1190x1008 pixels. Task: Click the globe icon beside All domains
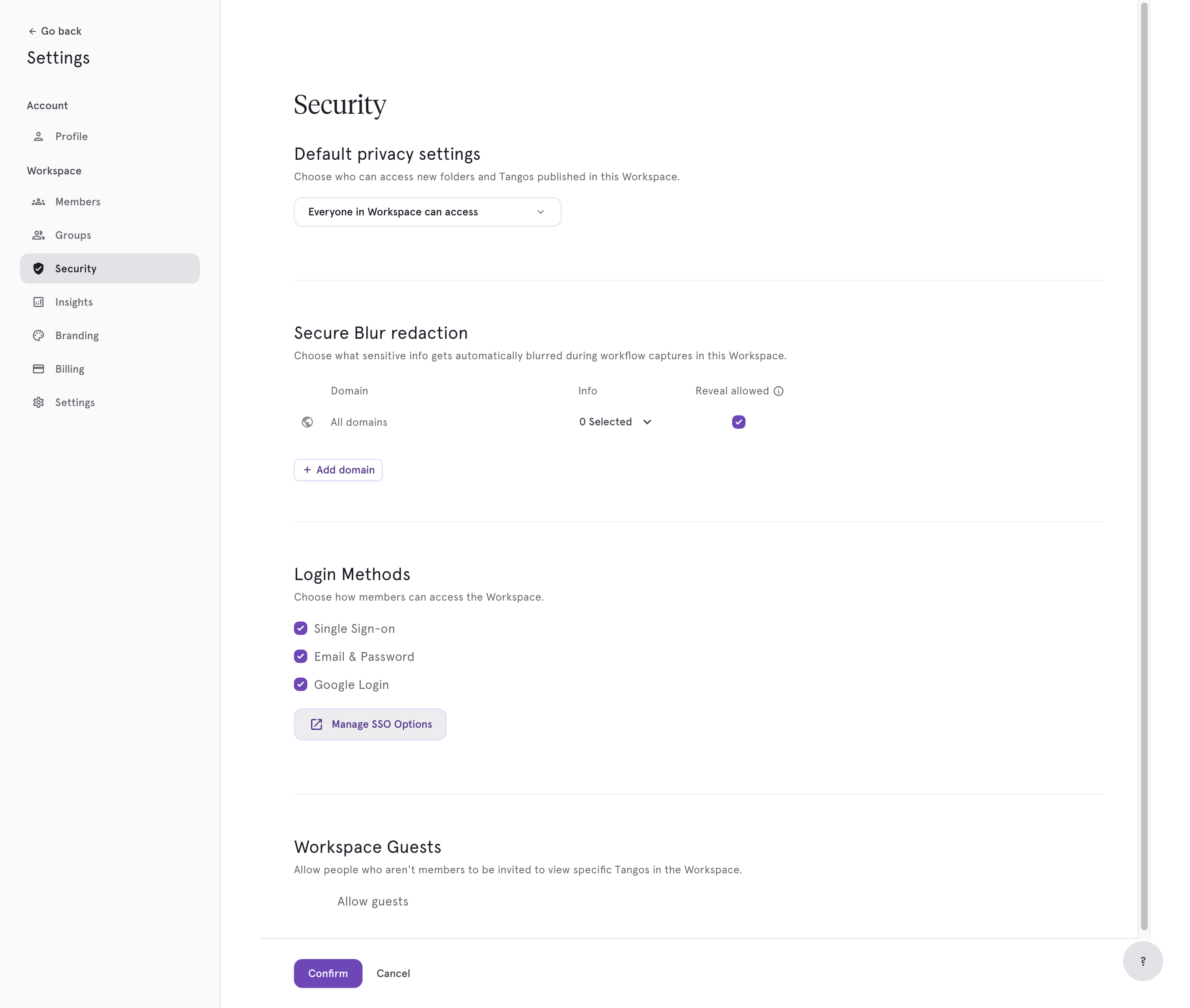pyautogui.click(x=307, y=422)
